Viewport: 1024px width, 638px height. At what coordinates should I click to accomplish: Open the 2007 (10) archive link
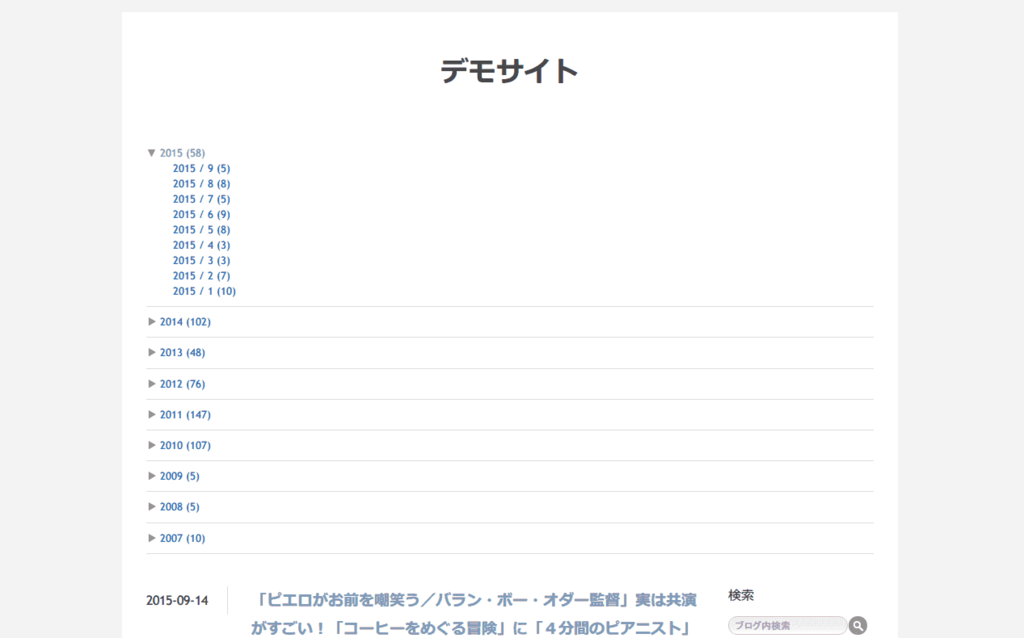tap(182, 538)
